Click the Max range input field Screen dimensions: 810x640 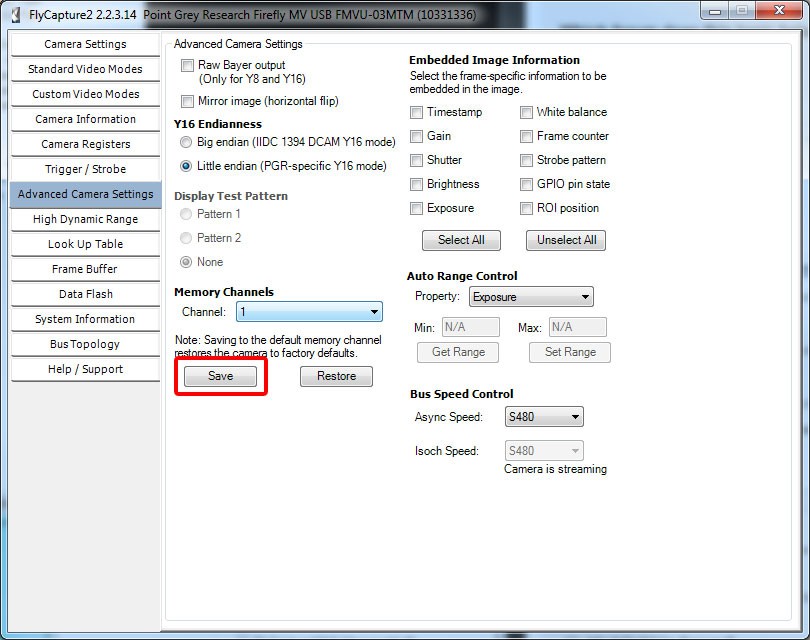(578, 327)
